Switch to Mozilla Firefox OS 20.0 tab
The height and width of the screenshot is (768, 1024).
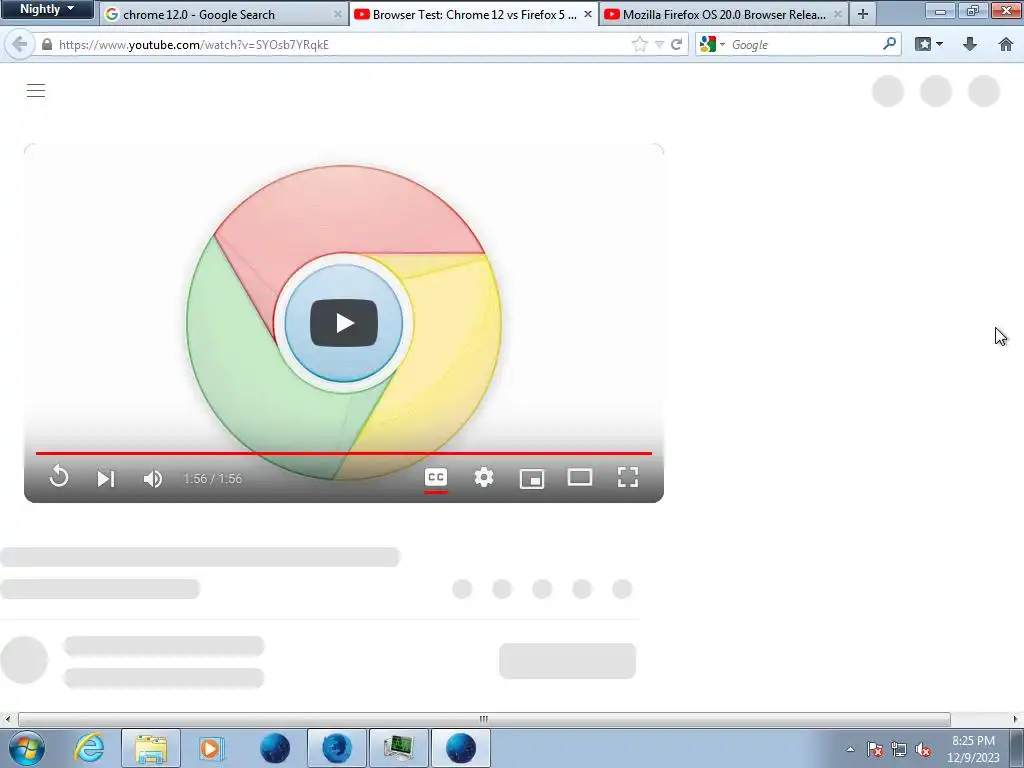click(x=724, y=14)
